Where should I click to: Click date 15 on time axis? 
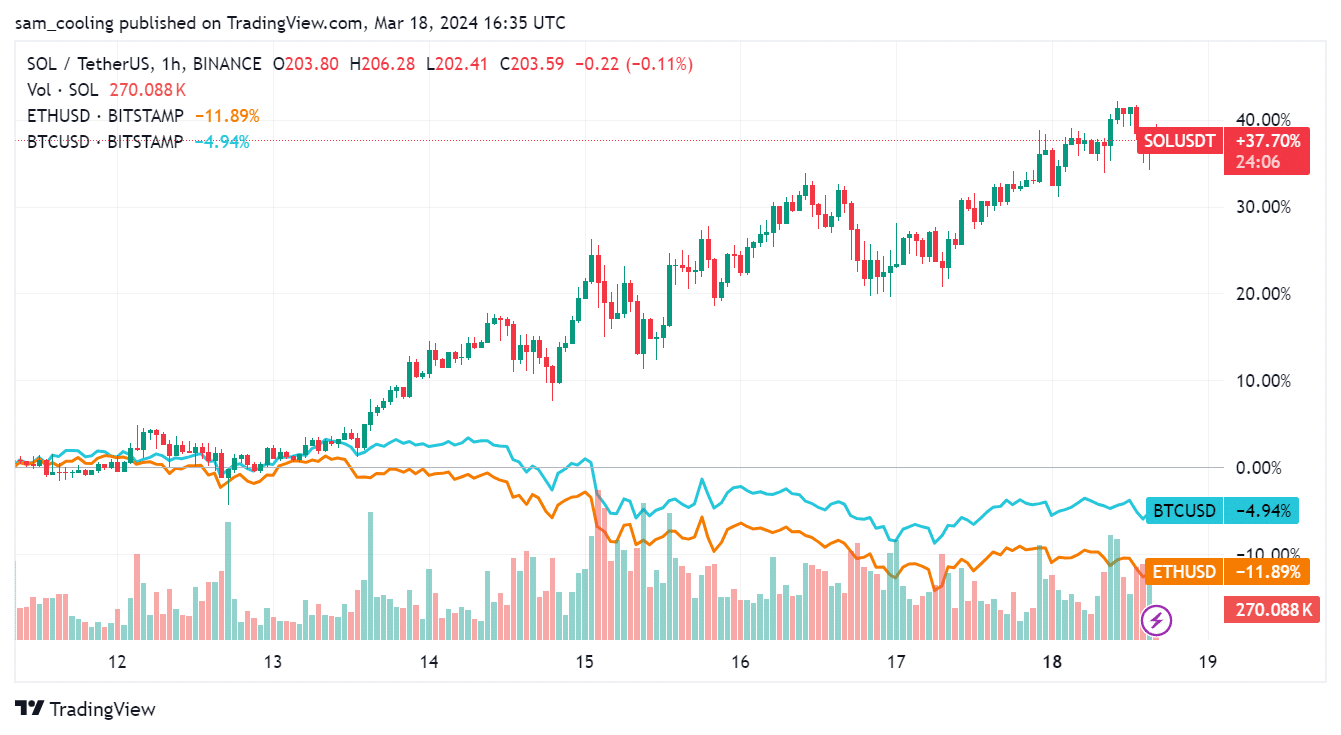point(585,662)
